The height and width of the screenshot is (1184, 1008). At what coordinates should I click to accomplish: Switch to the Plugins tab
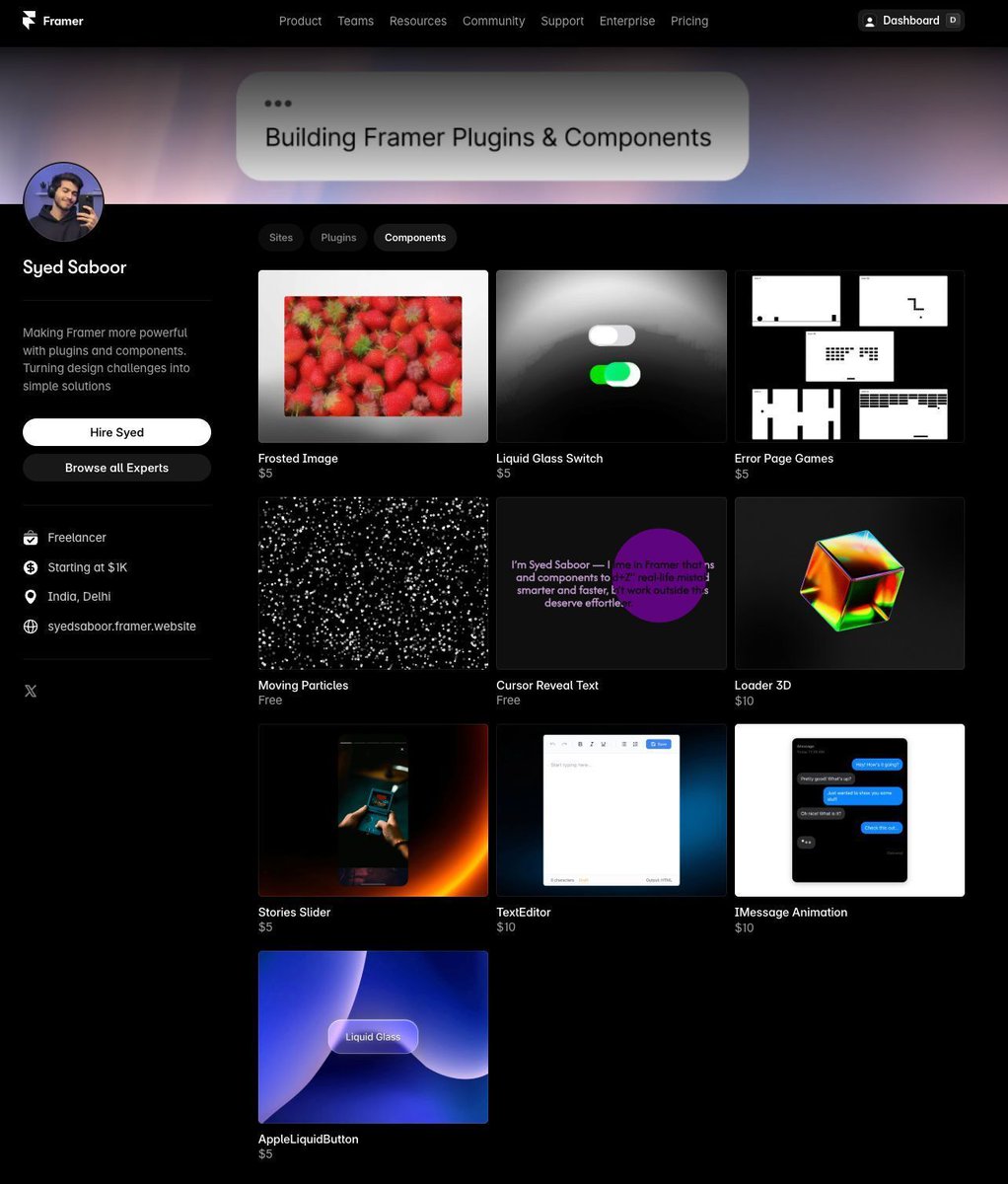click(338, 238)
